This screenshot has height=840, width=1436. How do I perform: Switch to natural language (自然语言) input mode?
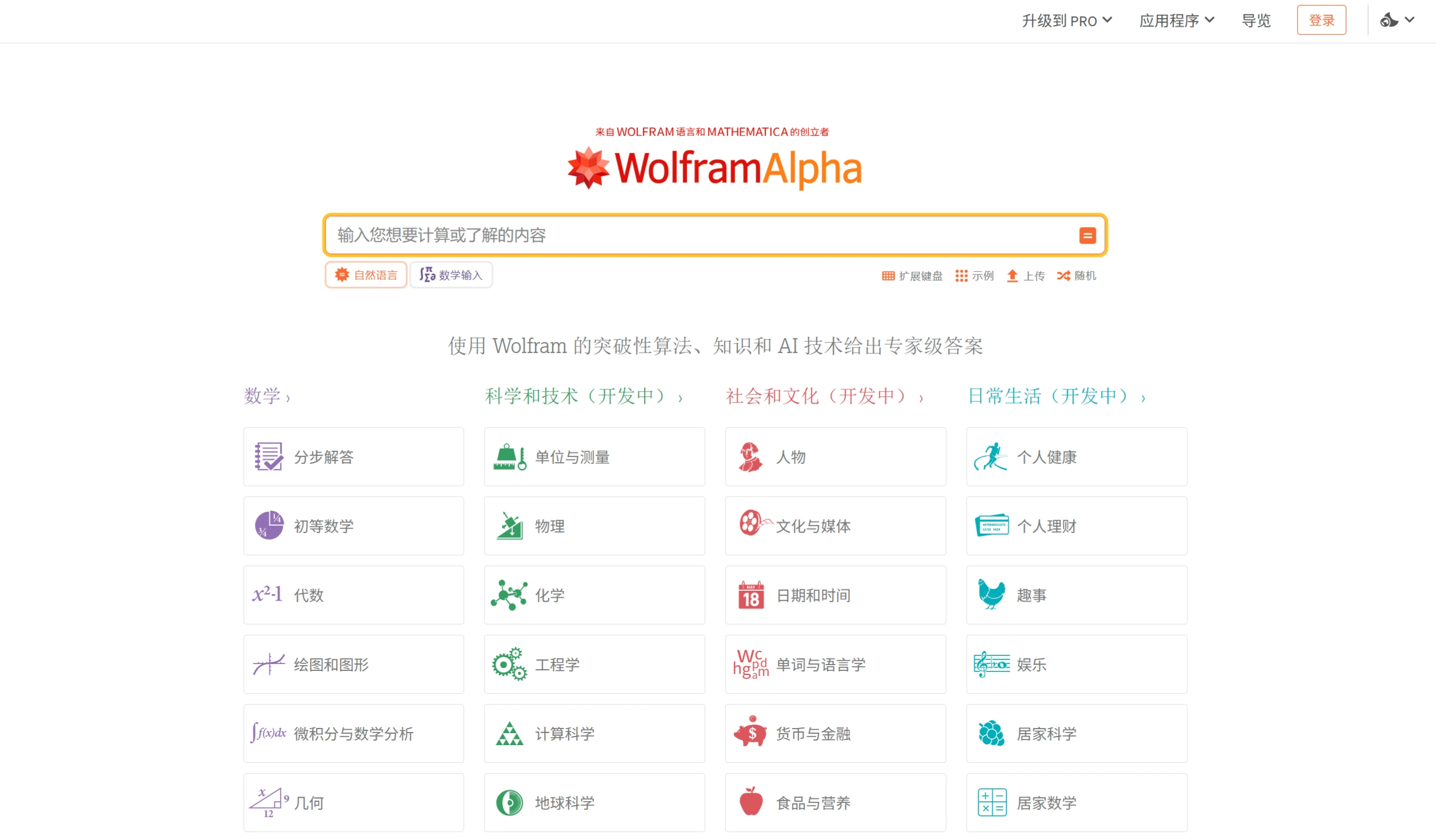[366, 275]
